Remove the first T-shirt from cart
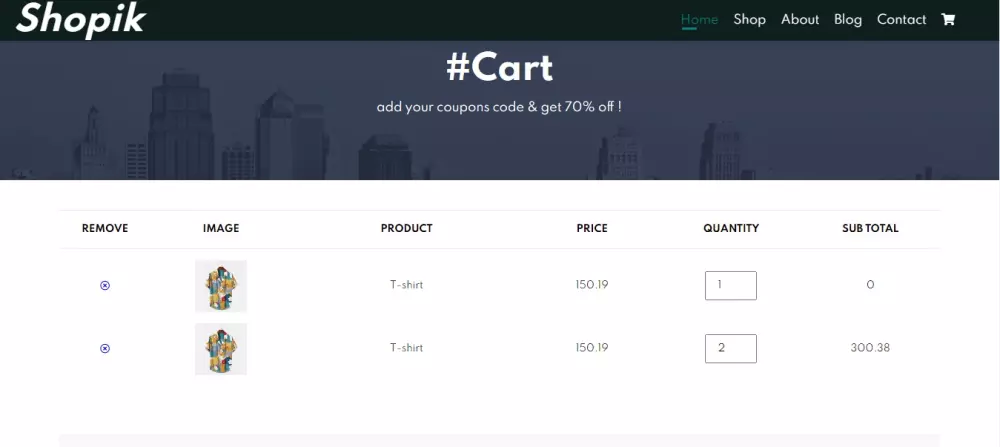Image resolution: width=1000 pixels, height=447 pixels. click(105, 285)
